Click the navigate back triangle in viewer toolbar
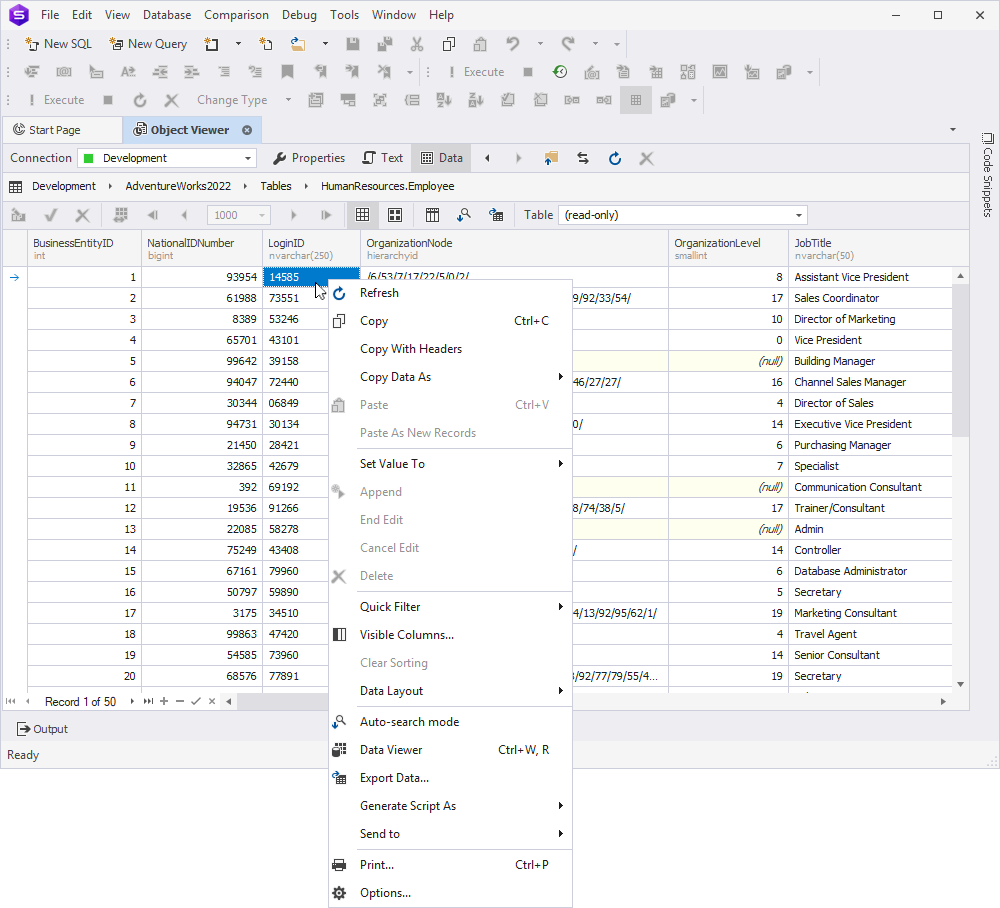This screenshot has height=908, width=1000. [x=487, y=158]
